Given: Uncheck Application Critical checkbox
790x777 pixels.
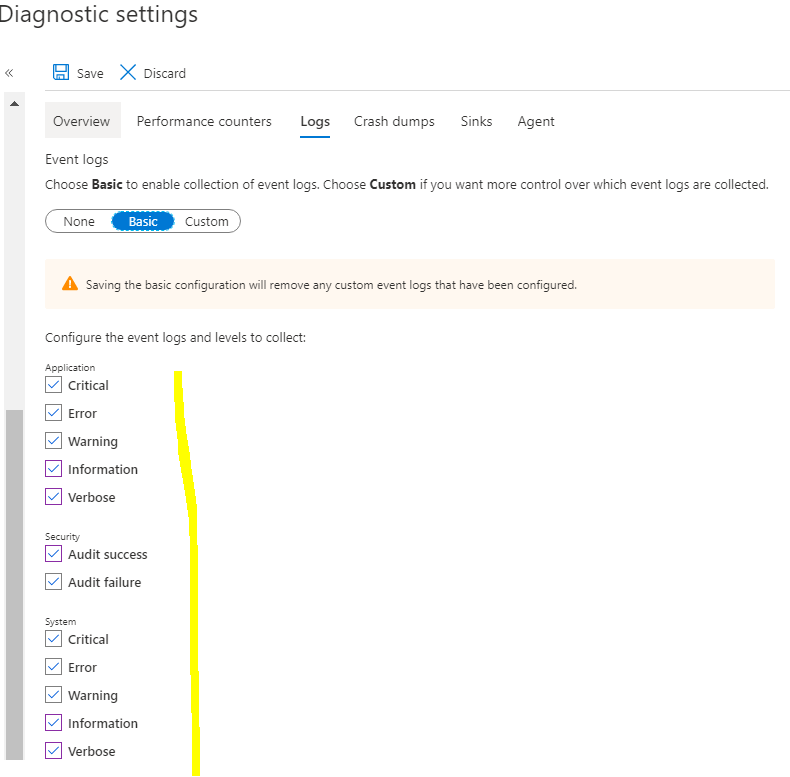Looking at the screenshot, I should pos(53,384).
